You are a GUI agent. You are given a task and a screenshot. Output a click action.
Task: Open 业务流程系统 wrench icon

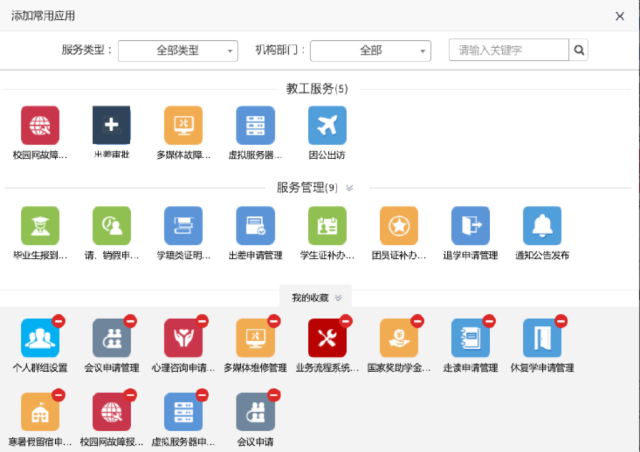[x=327, y=339]
